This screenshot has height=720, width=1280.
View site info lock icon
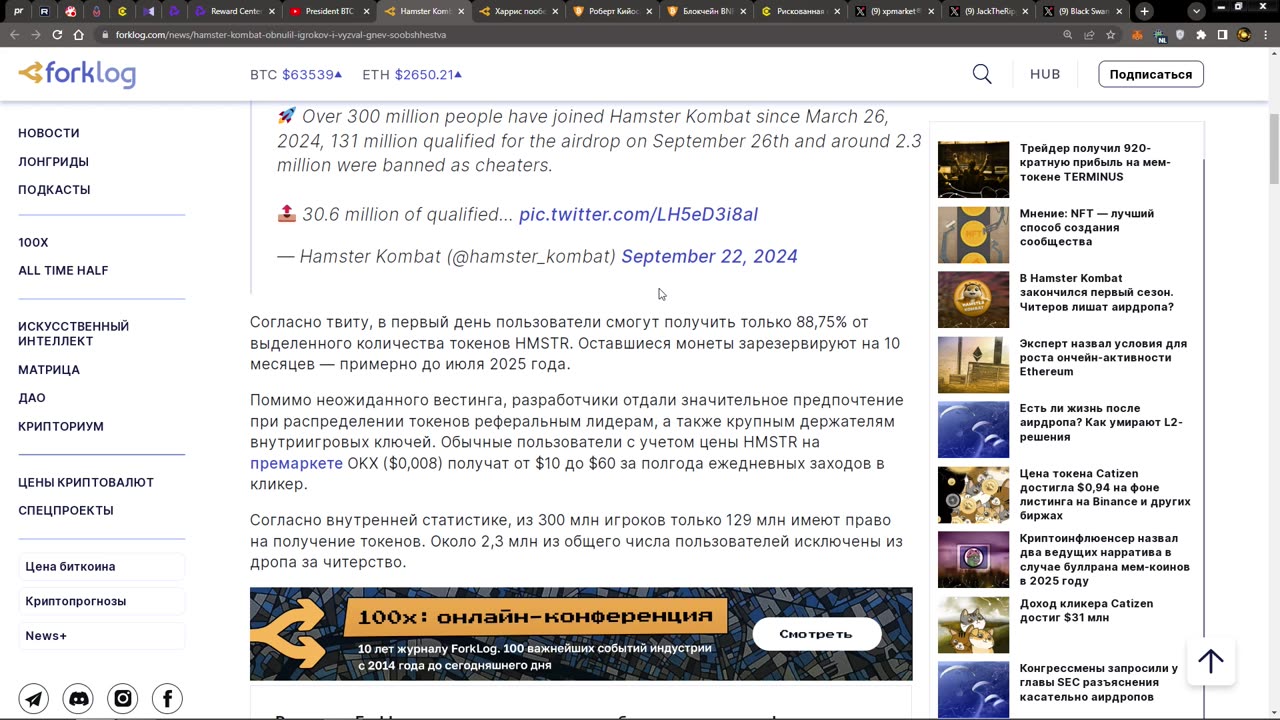105,34
